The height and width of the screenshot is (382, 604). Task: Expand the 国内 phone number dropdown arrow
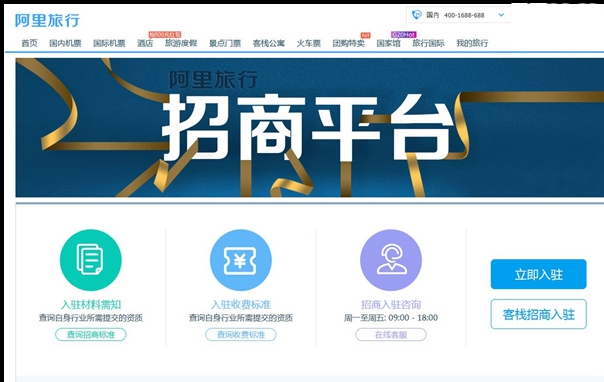click(x=501, y=15)
